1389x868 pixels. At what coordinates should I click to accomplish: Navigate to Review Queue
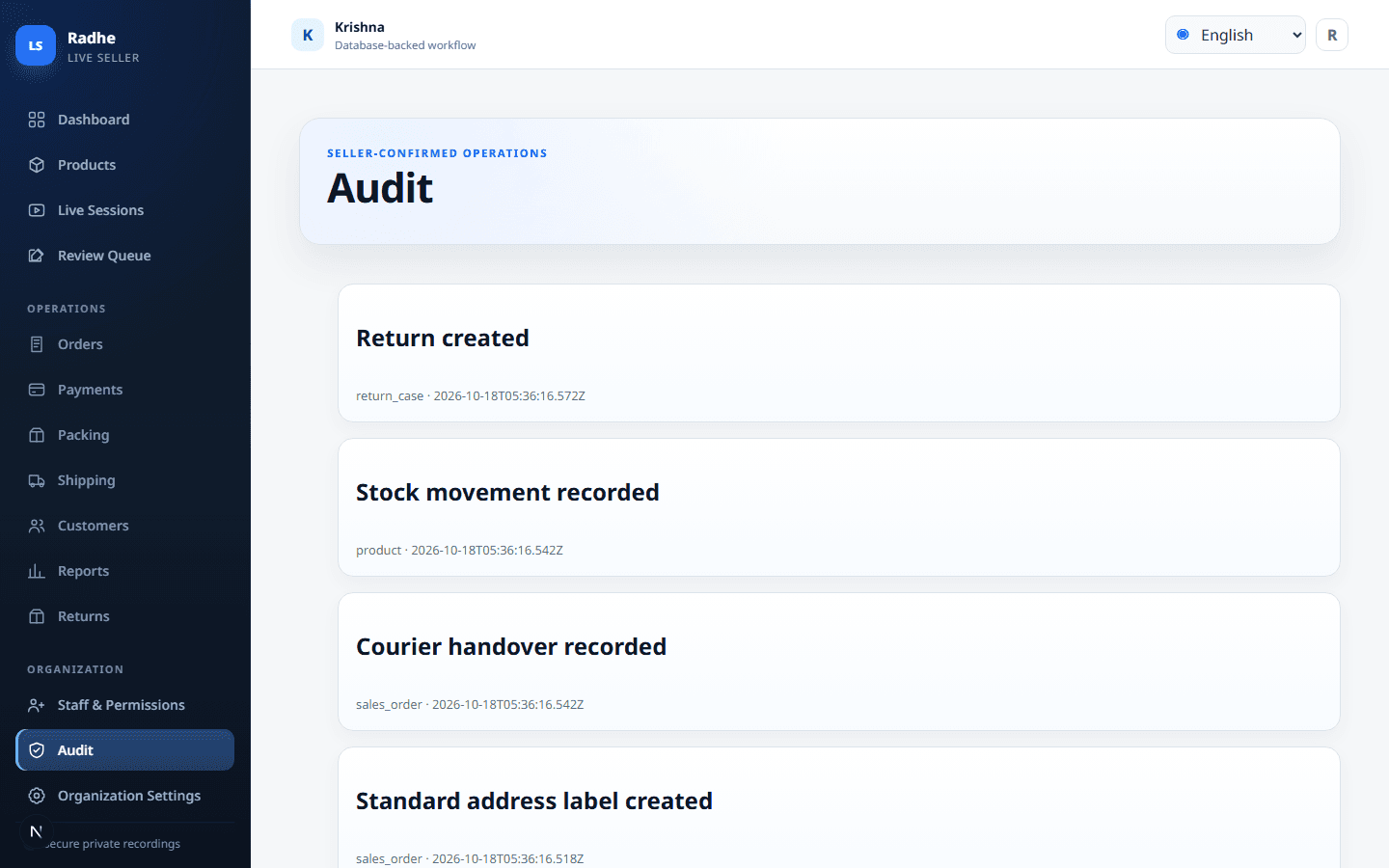click(124, 256)
